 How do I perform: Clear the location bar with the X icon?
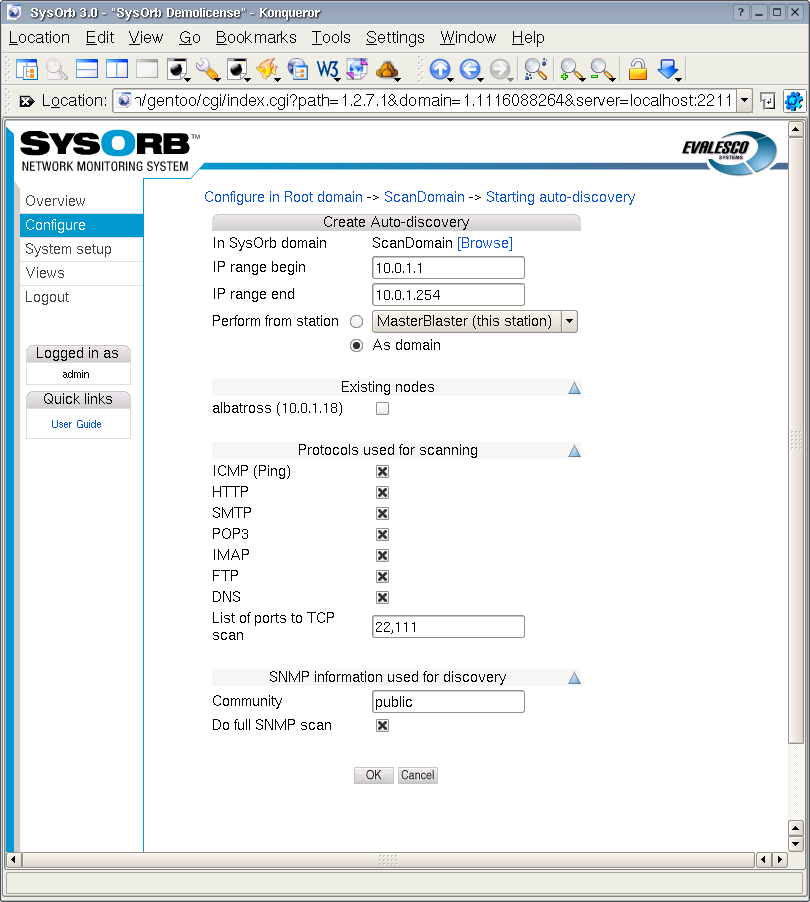[26, 101]
